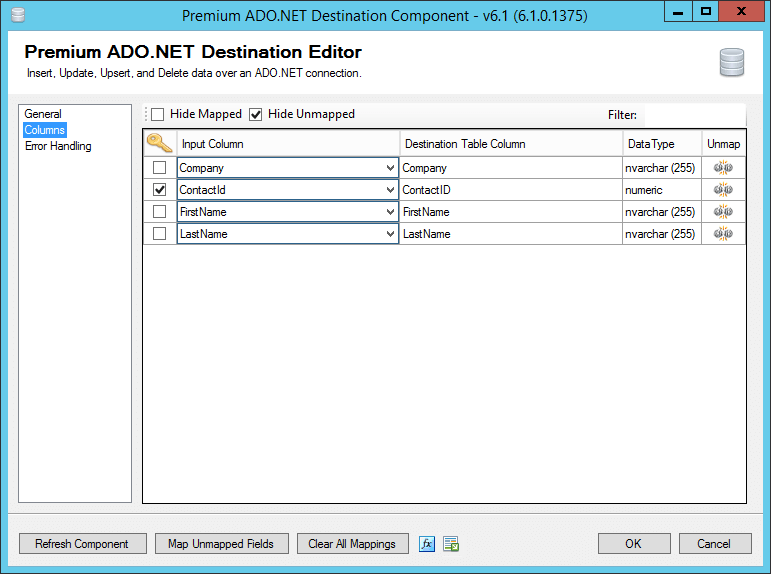
Task: Maximize the Destination Component window
Action: 706,11
